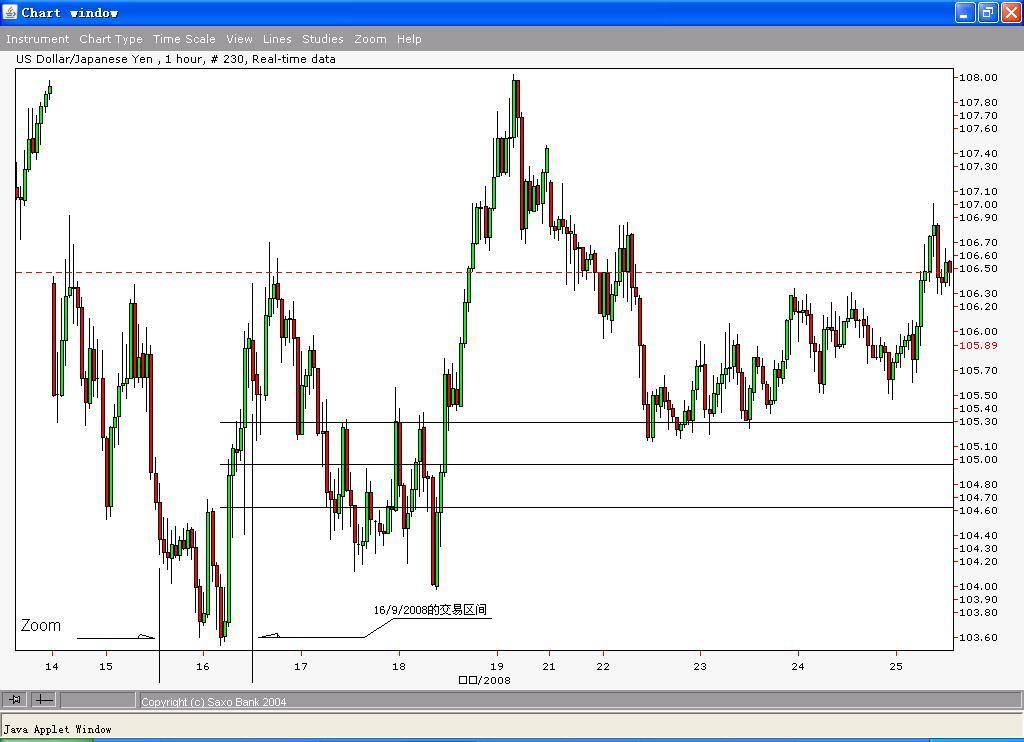Click the Copyright (c) Saxo Bank 2004 text
The height and width of the screenshot is (742, 1024).
pos(214,702)
